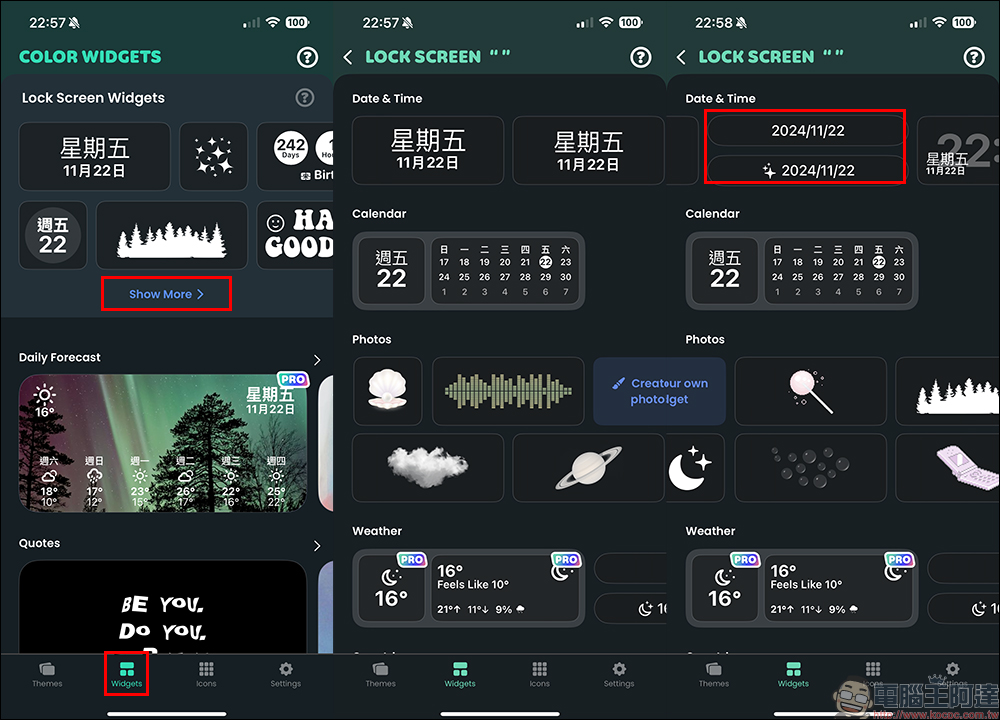The width and height of the screenshot is (1000, 720).
Task: Select the pearl shell photo widget
Action: point(388,391)
